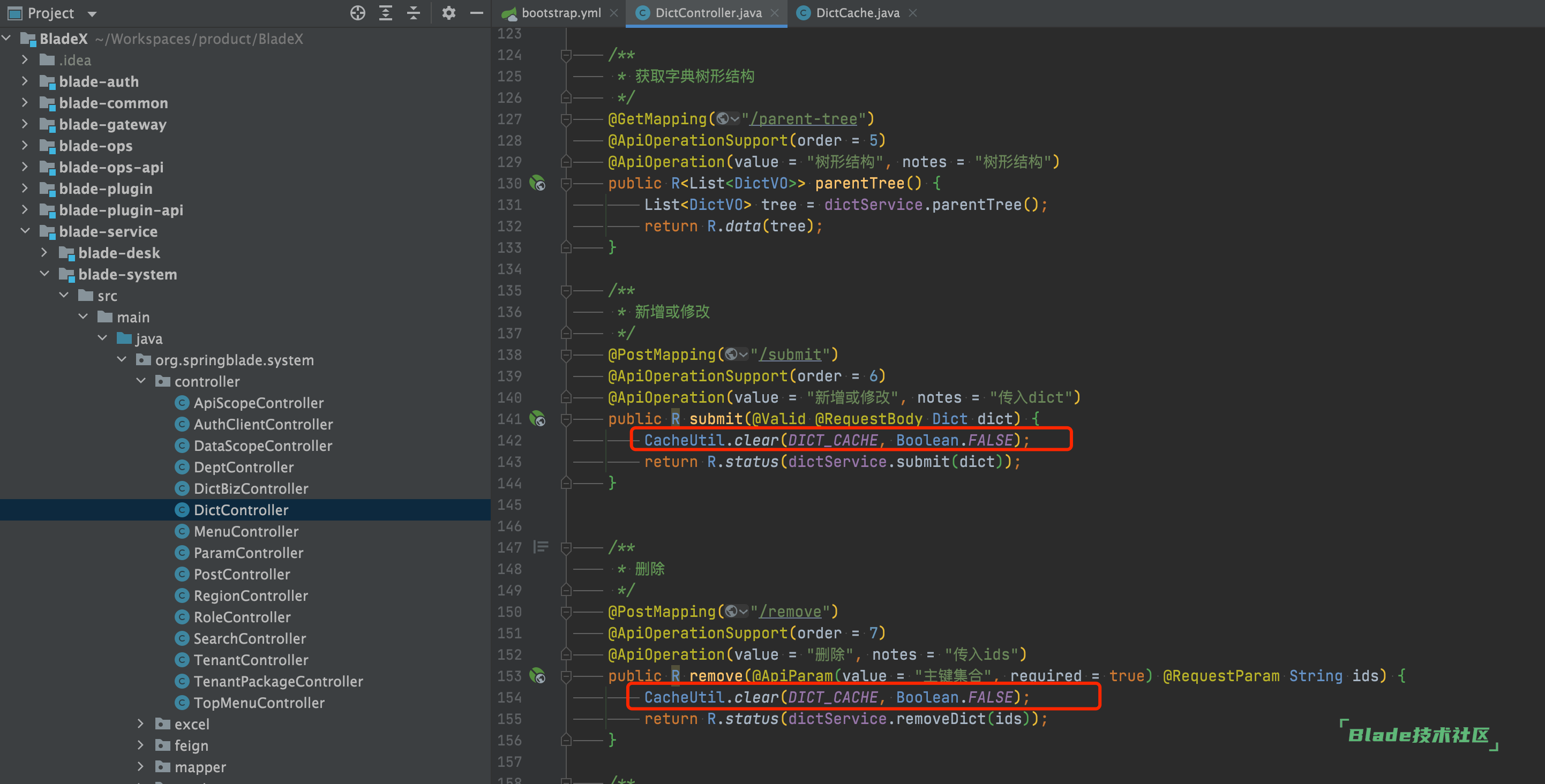Open RegionController class
1545x784 pixels.
click(x=251, y=595)
